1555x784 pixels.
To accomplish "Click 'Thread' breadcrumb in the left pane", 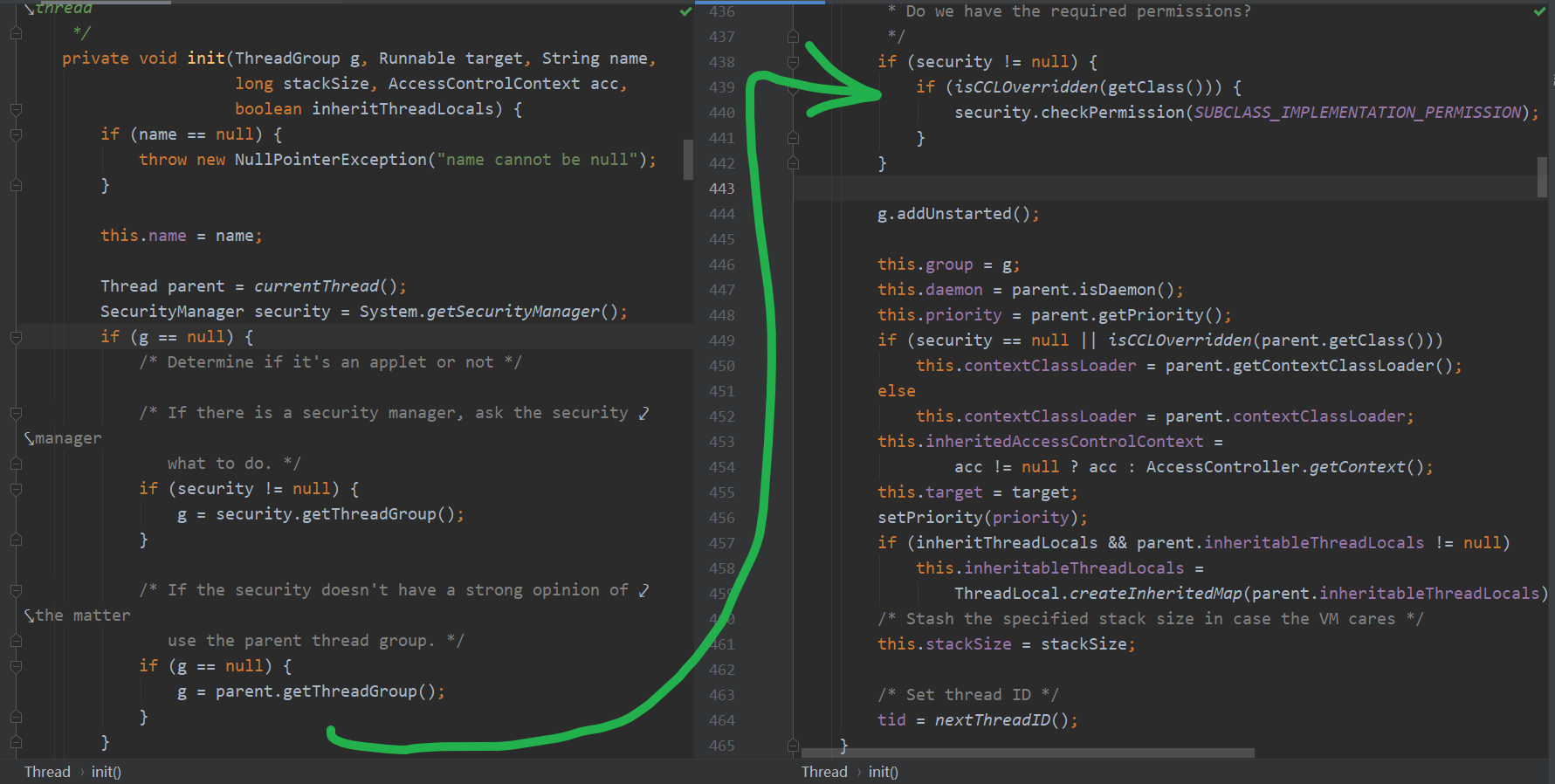I will click(47, 772).
